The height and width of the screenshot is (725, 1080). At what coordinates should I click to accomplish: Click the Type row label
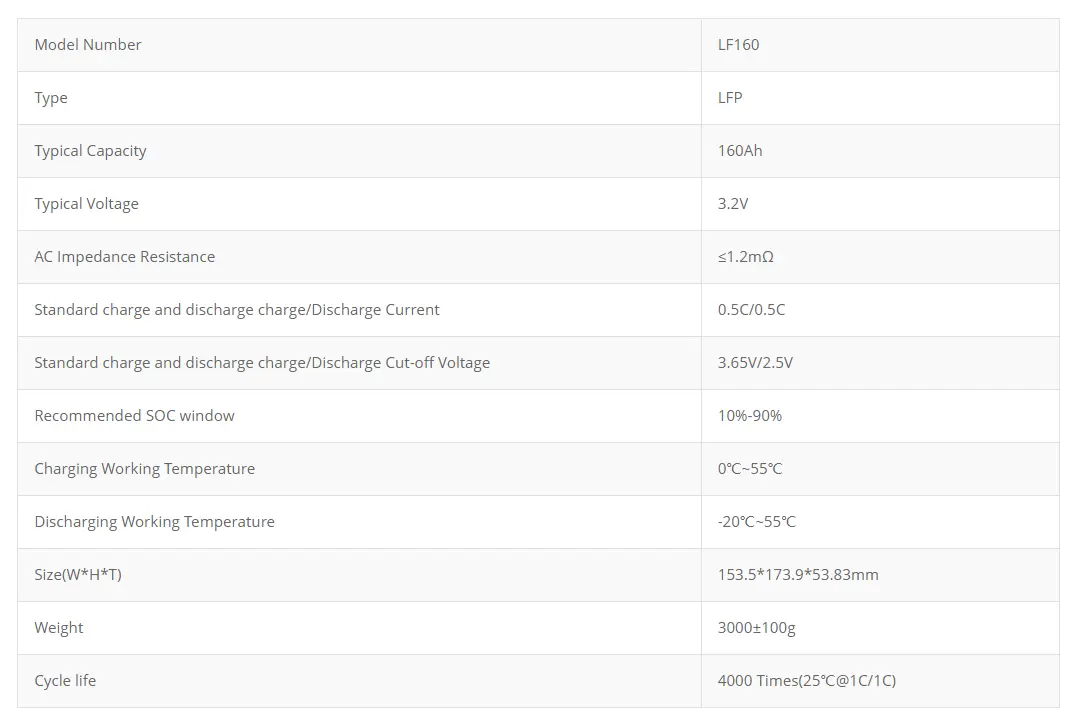click(51, 98)
